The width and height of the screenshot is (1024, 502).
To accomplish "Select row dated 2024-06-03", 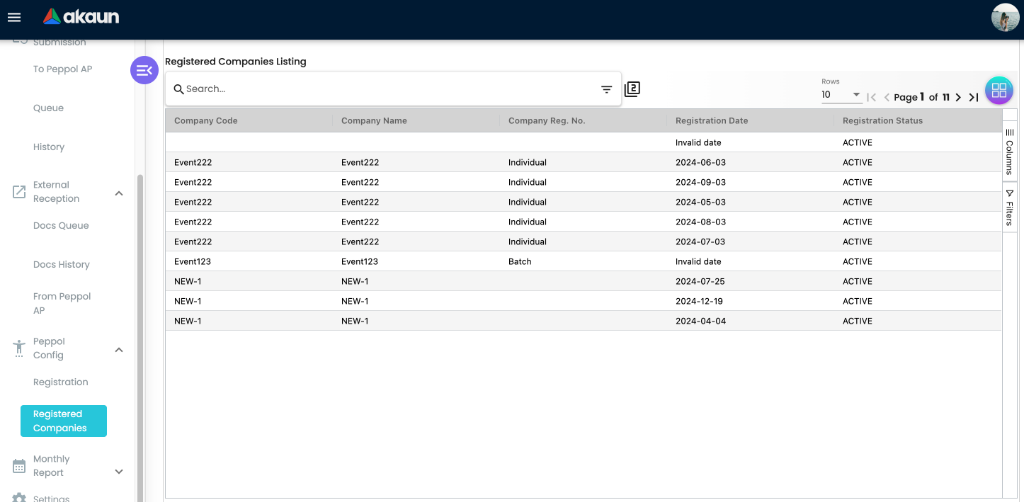I will pos(583,163).
